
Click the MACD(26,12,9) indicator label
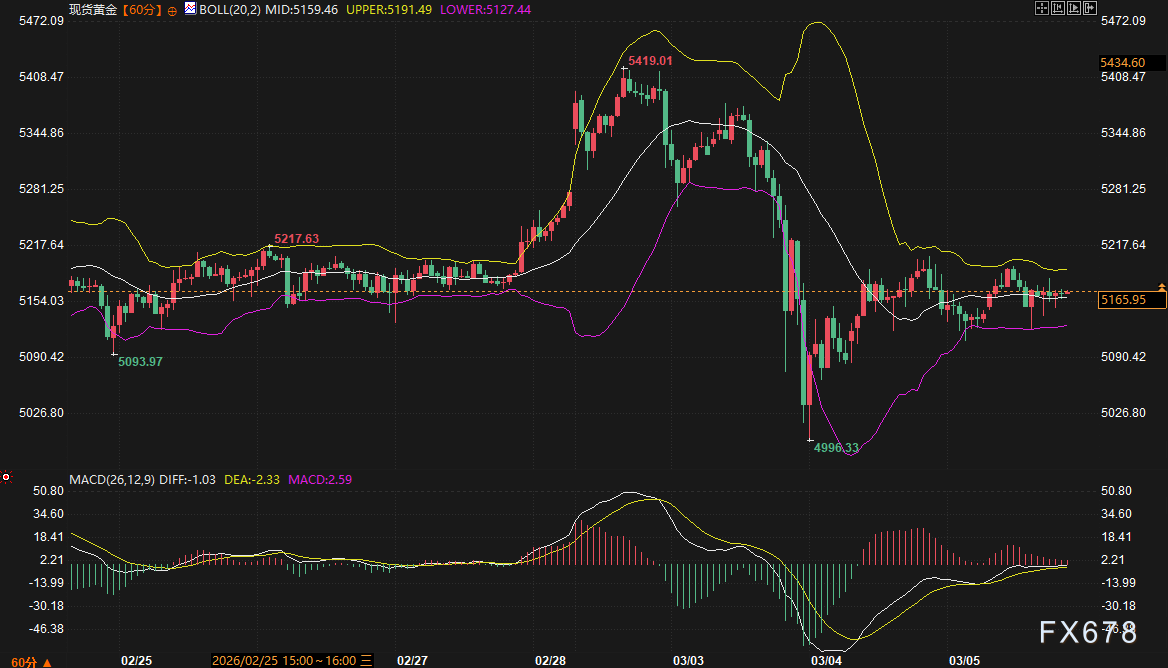(x=111, y=480)
